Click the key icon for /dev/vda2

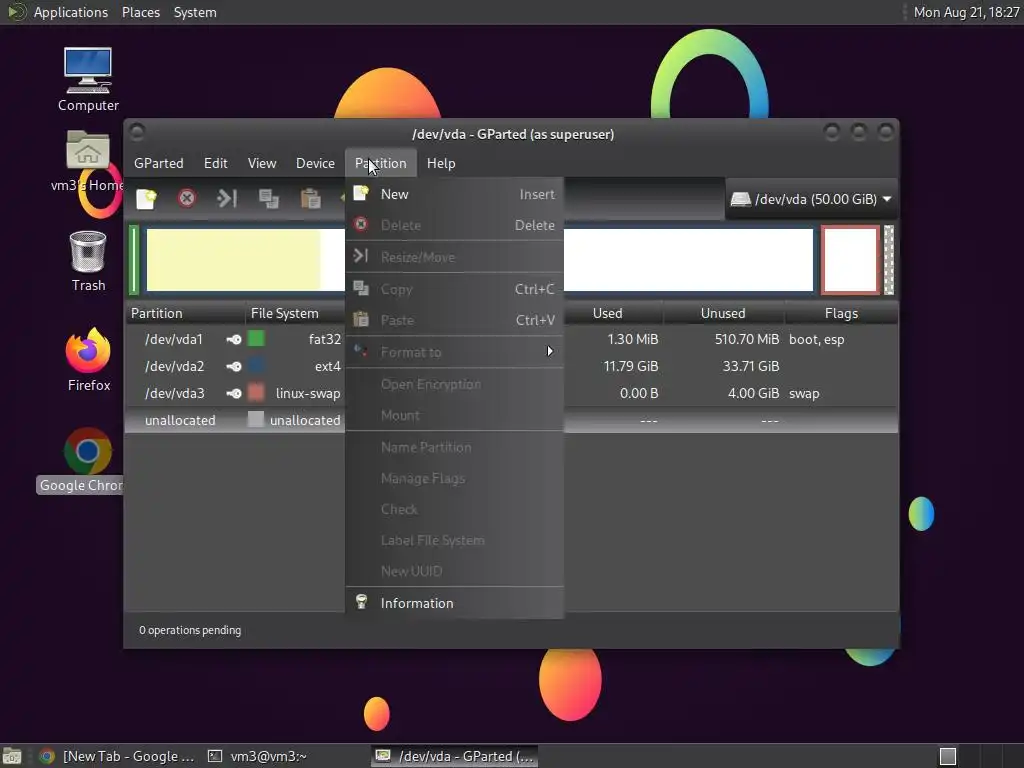tap(234, 366)
